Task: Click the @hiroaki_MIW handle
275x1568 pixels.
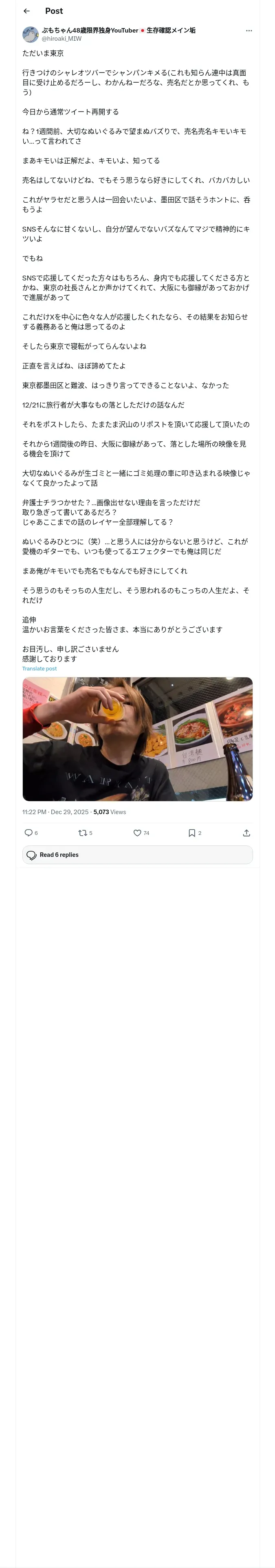Action: (62, 38)
